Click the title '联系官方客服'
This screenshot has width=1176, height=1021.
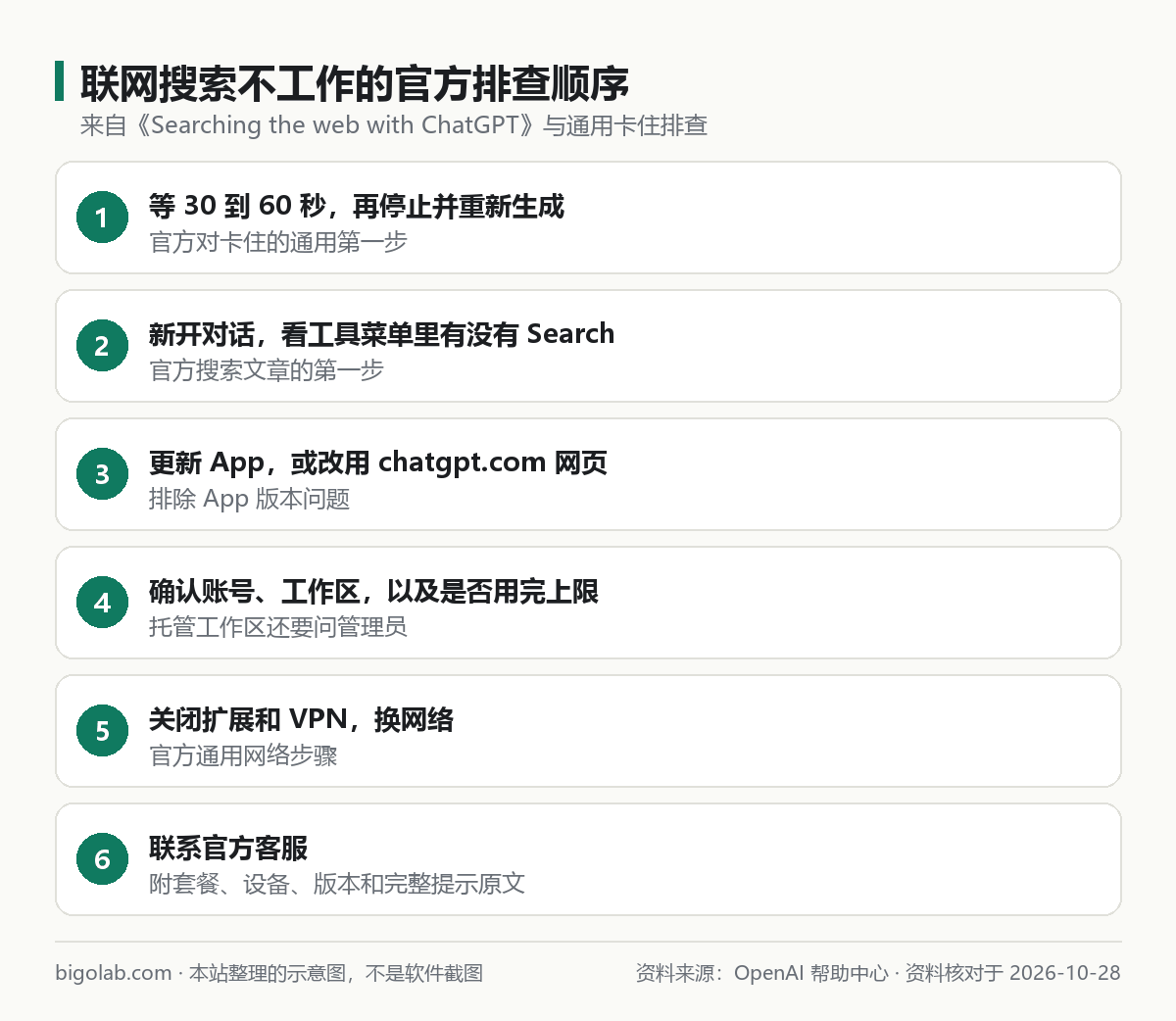[x=228, y=848]
